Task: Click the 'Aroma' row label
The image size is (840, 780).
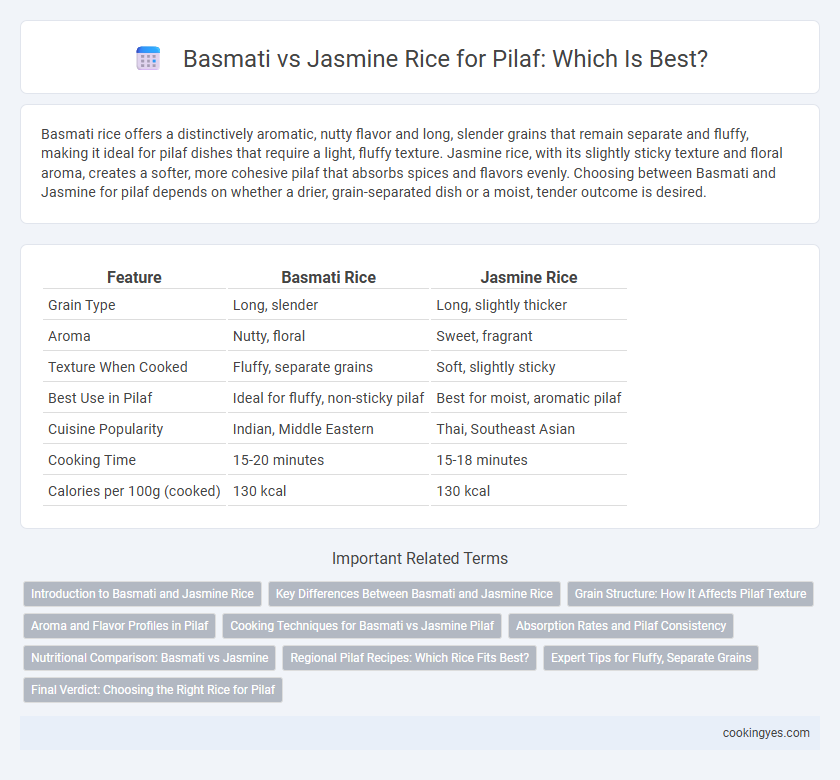Action: (69, 336)
